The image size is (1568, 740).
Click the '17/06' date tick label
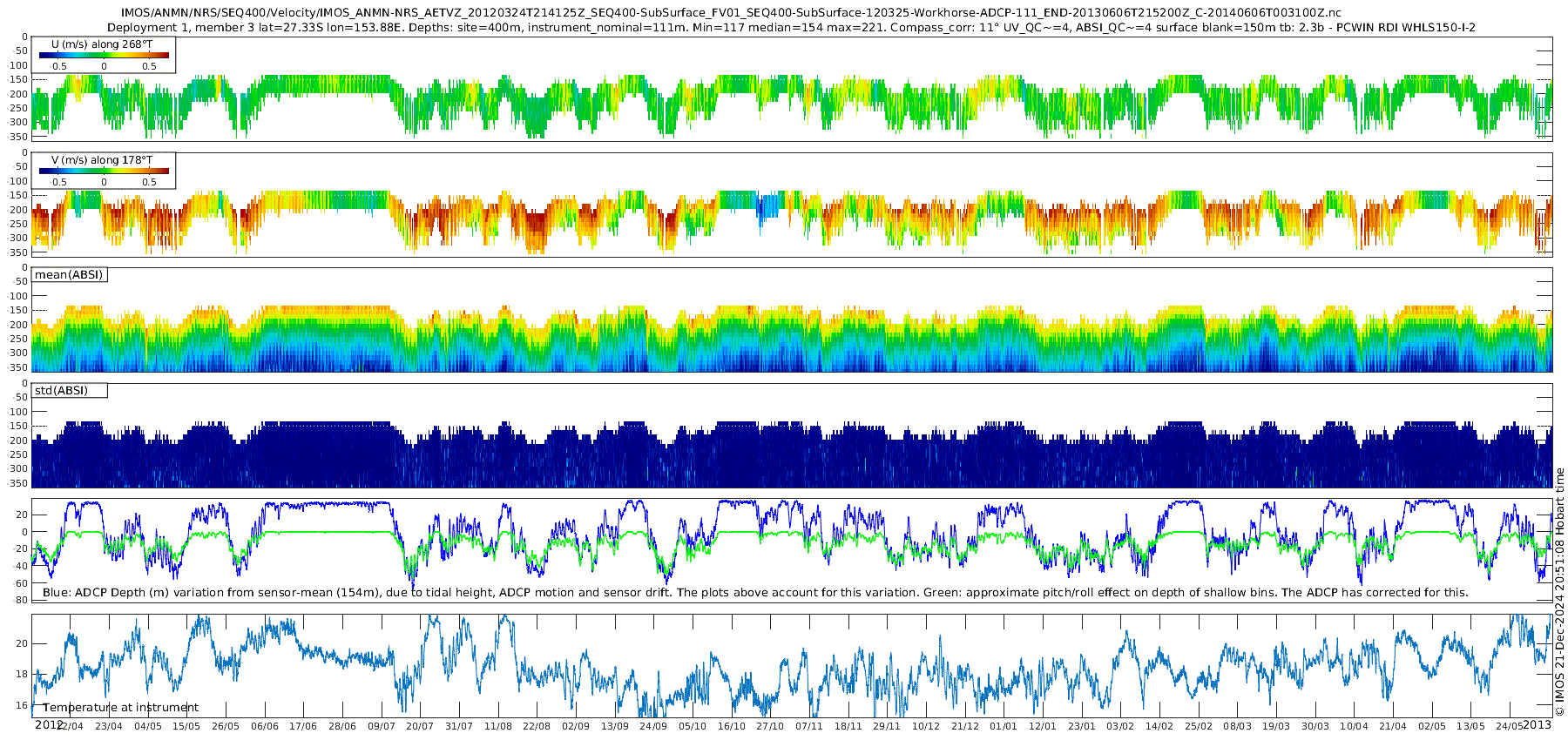[x=303, y=726]
